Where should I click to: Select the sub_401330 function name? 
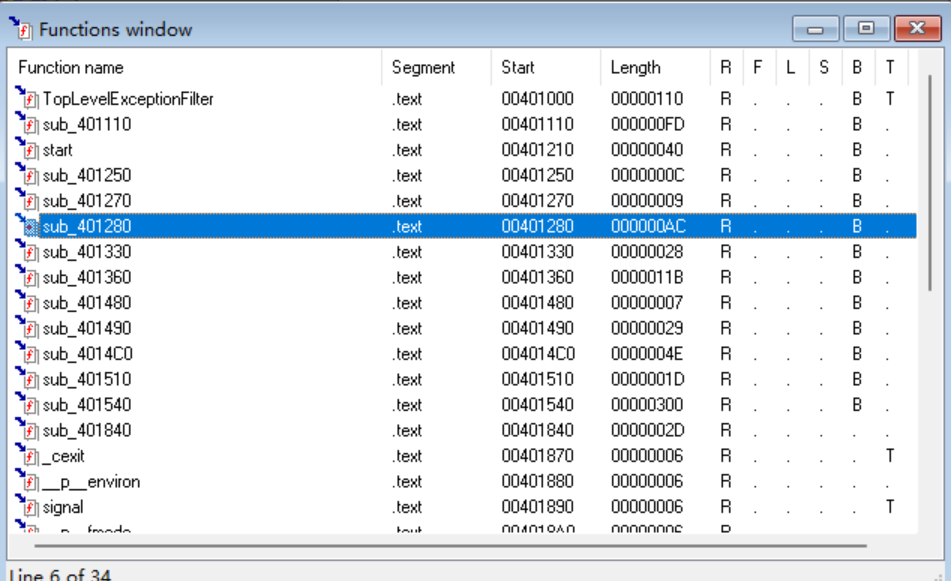pyautogui.click(x=87, y=252)
